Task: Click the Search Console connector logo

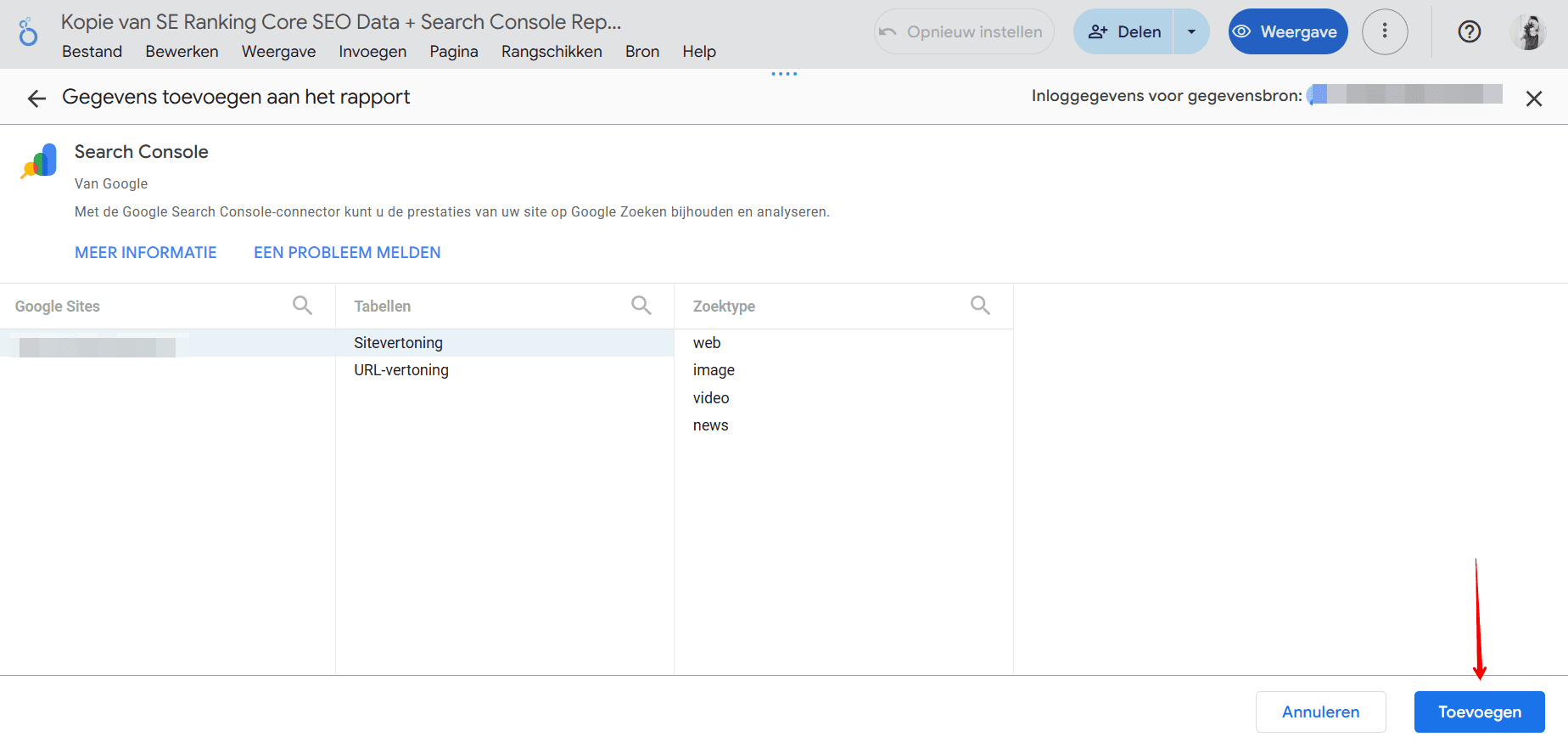Action: click(39, 161)
